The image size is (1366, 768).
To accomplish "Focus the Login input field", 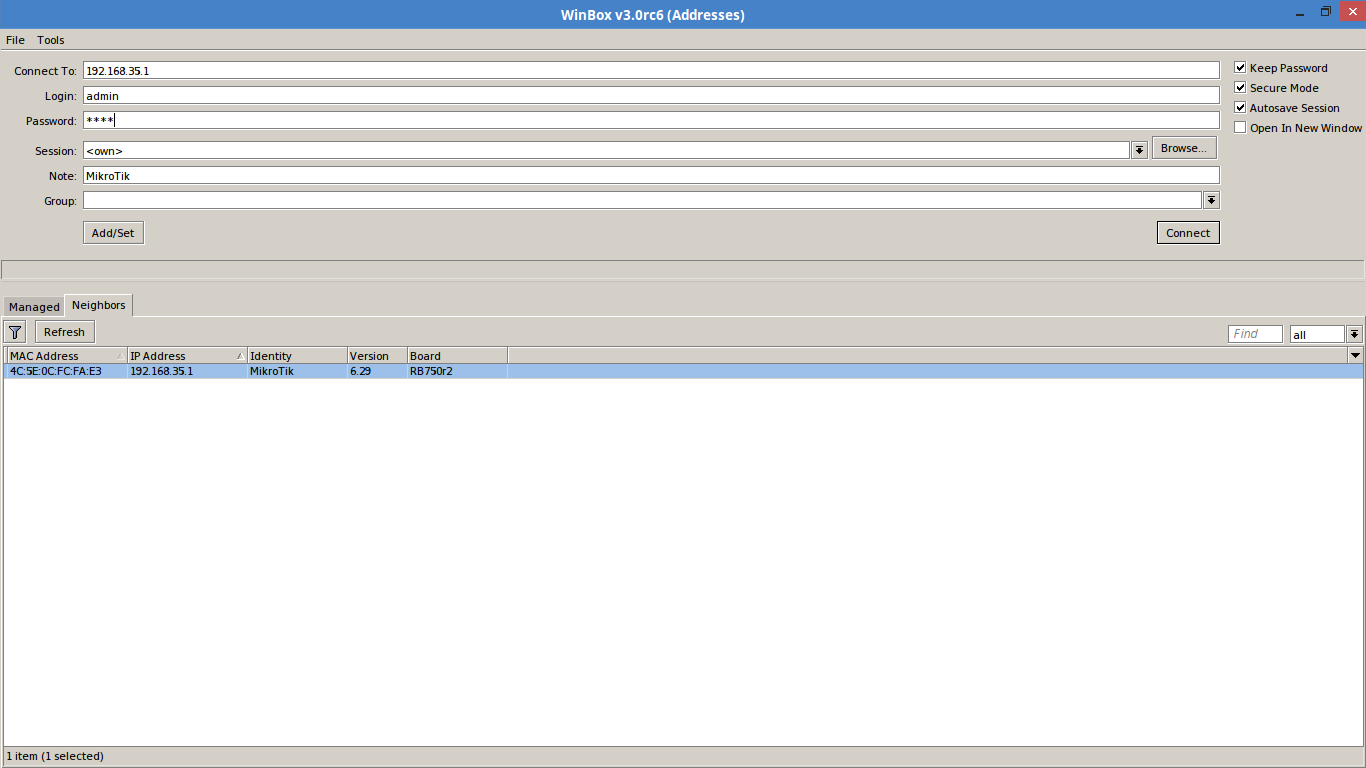I will click(651, 95).
